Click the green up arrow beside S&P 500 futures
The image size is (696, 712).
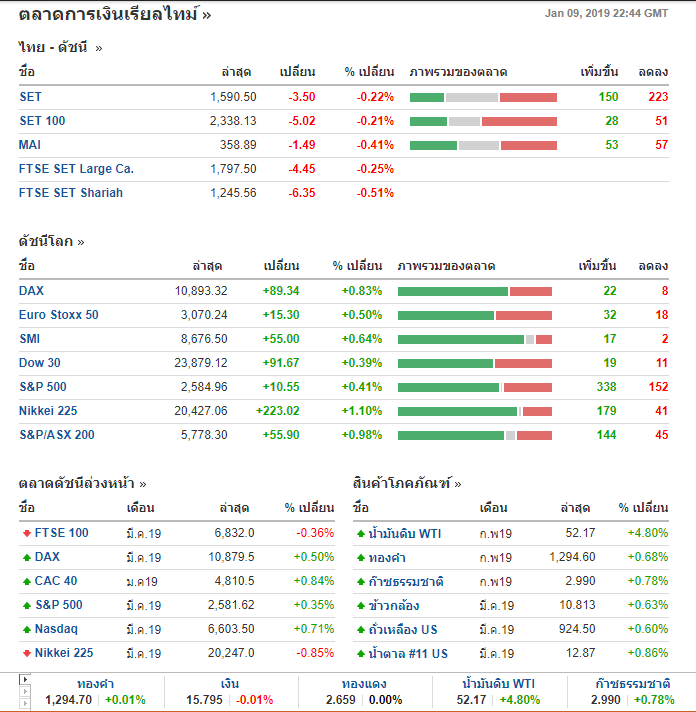pyautogui.click(x=27, y=605)
